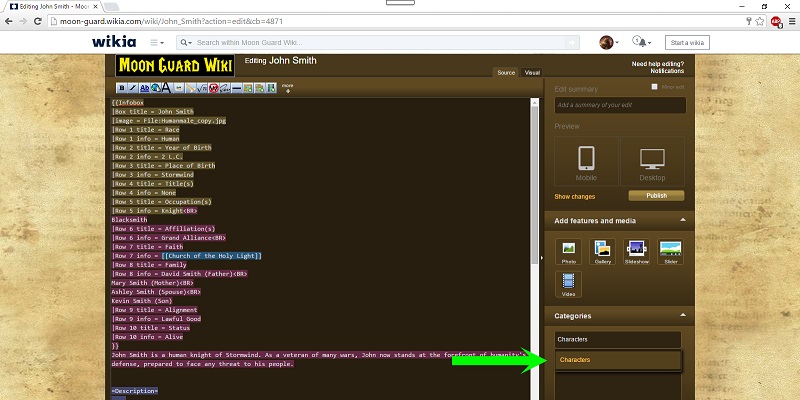
Task: Show more toolbar tools
Action: tap(288, 88)
